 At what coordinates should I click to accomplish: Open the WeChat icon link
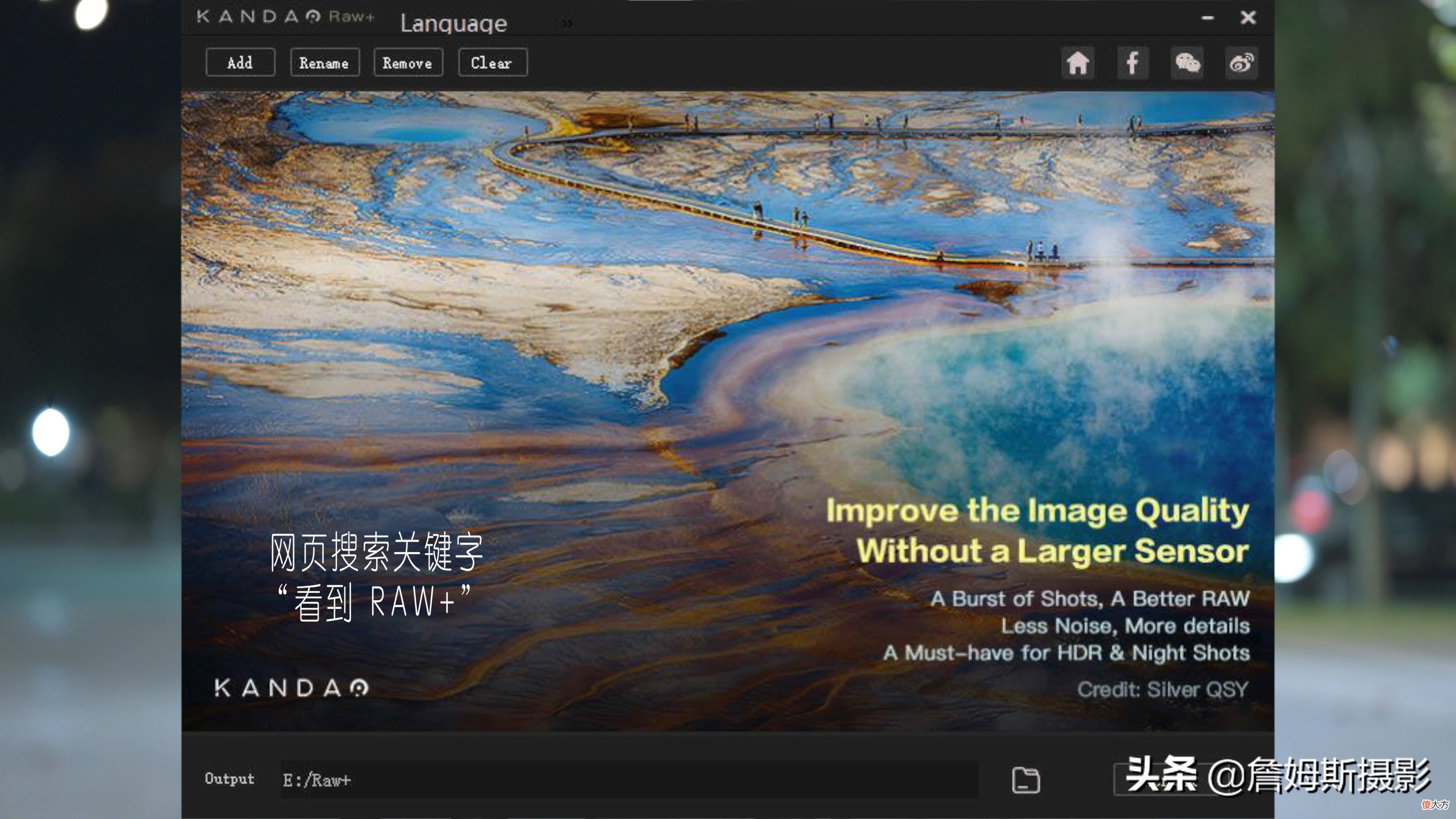tap(1187, 63)
